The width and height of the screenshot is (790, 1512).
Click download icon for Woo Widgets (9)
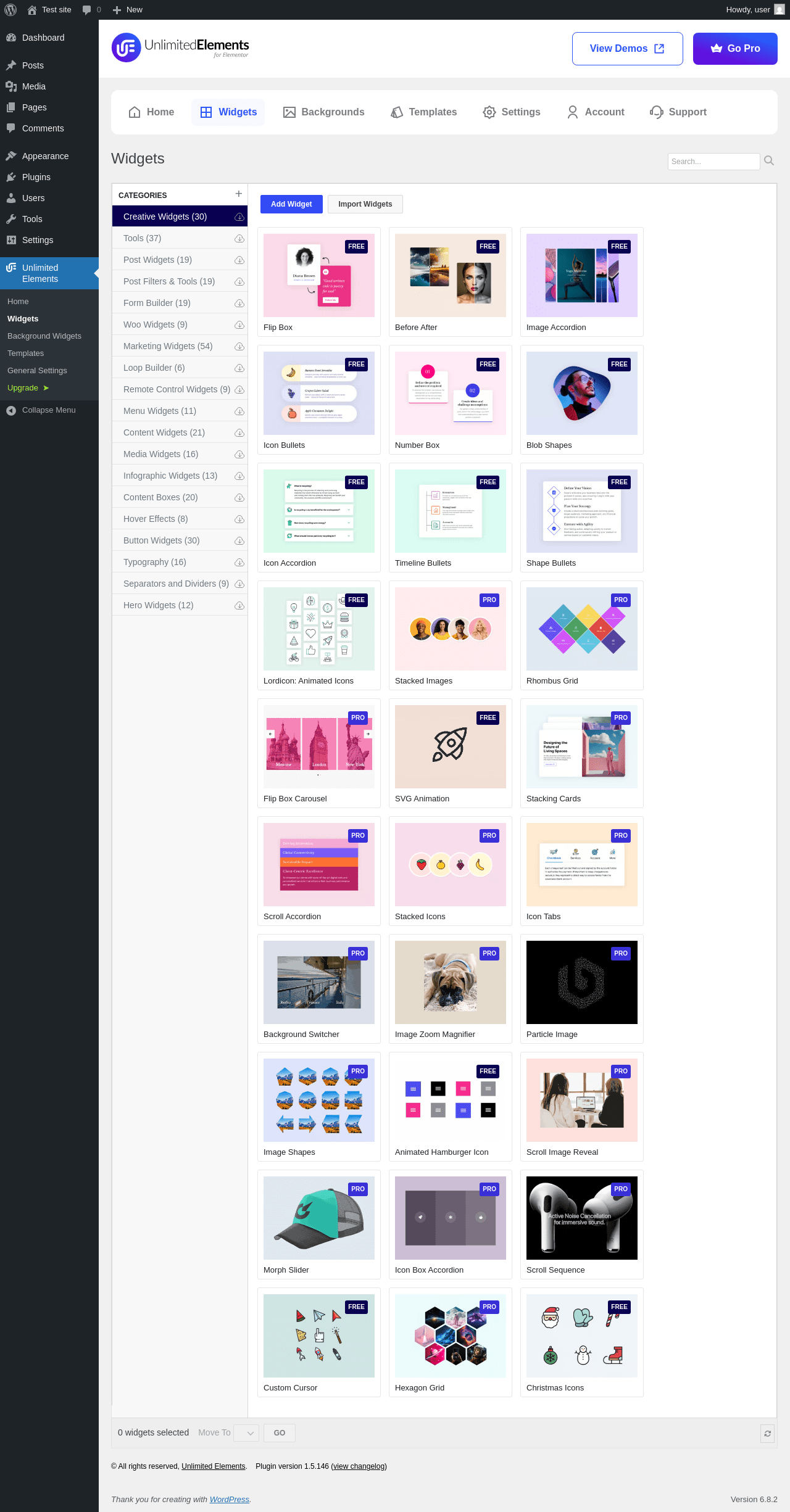click(239, 325)
